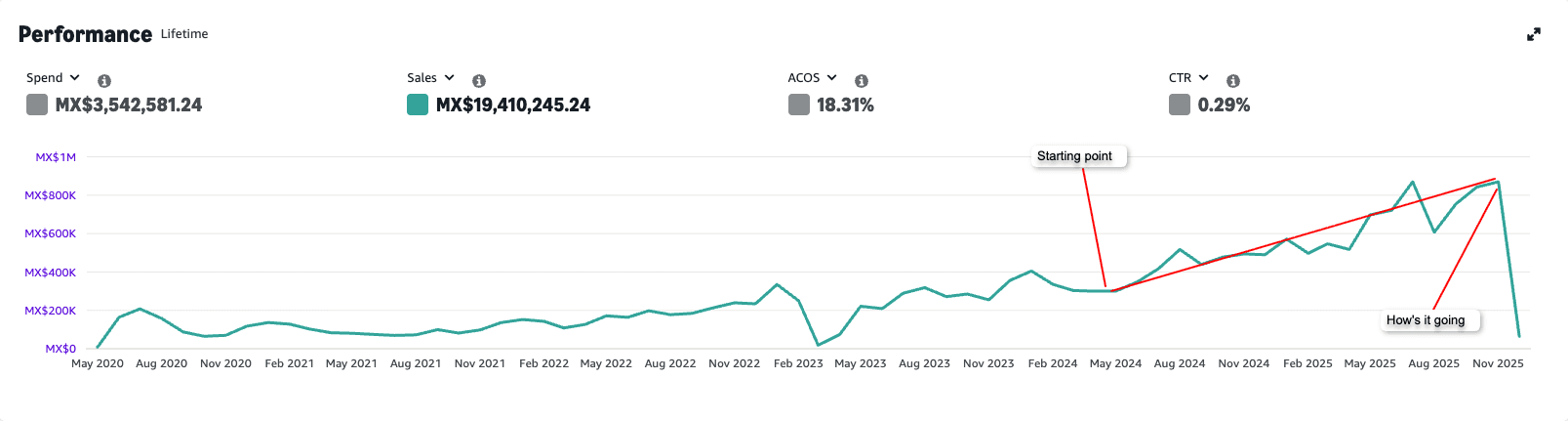Click the Lifetime date range label
This screenshot has width=1568, height=421.
tap(184, 34)
